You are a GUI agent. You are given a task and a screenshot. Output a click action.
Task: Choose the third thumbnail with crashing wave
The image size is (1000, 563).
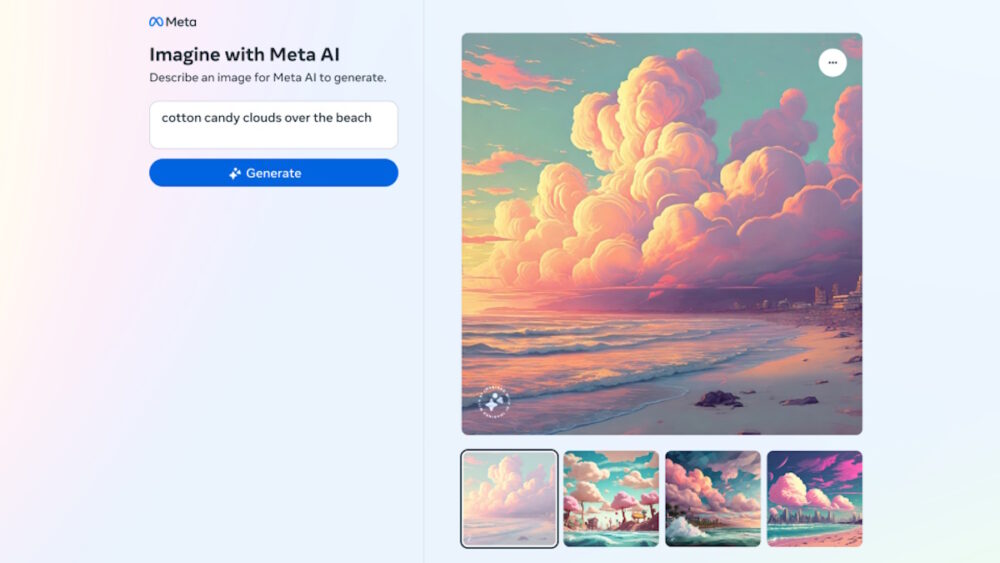[x=713, y=499]
